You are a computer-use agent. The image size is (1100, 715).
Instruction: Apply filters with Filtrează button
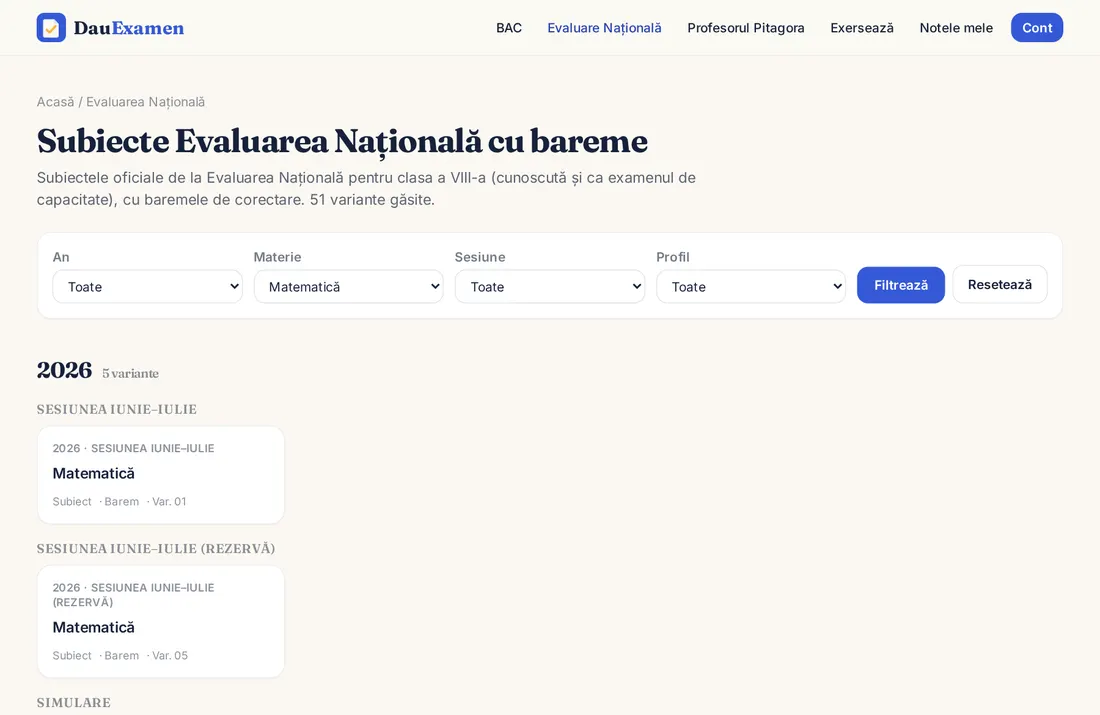click(901, 285)
